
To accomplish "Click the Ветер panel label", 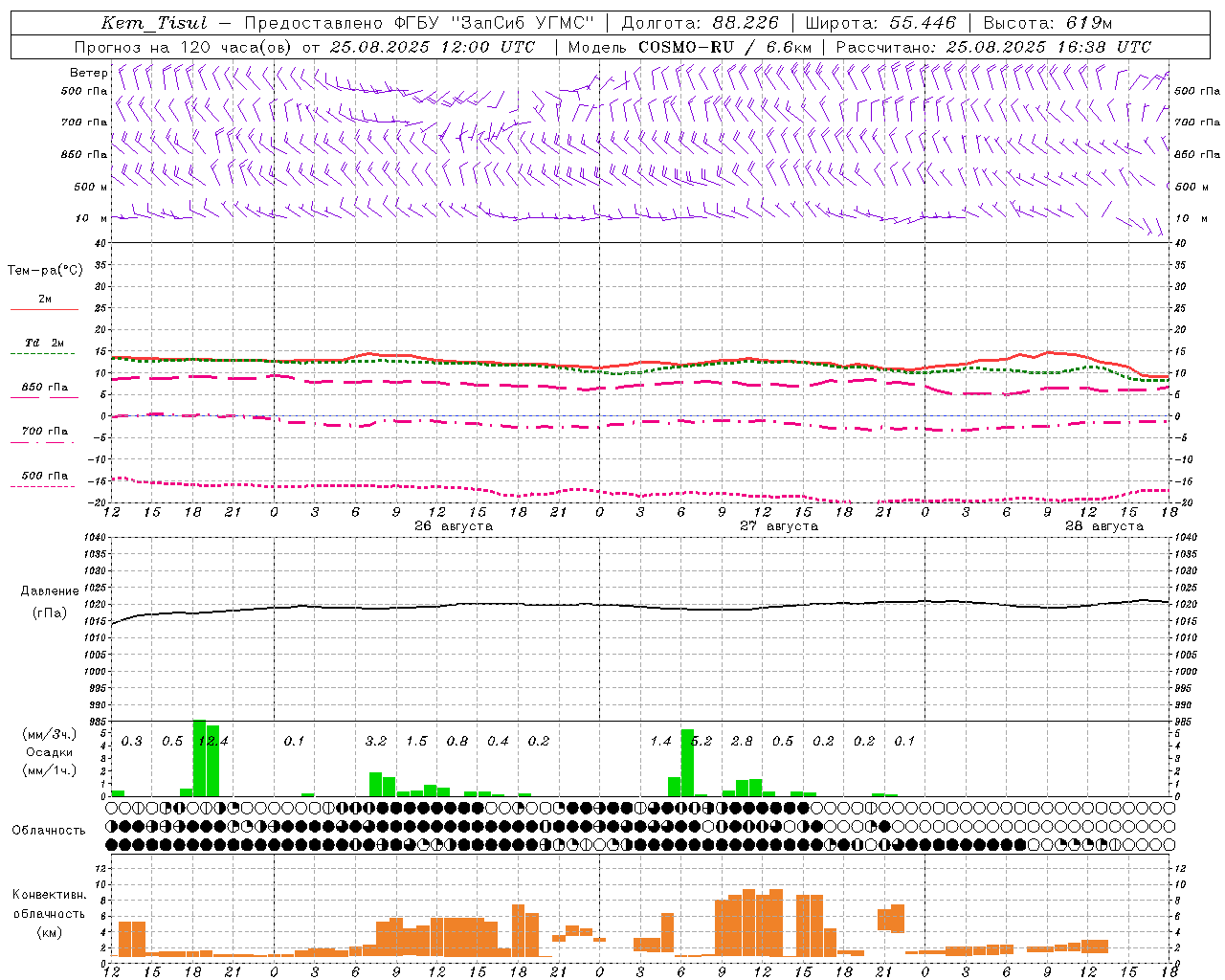I will coord(89,73).
